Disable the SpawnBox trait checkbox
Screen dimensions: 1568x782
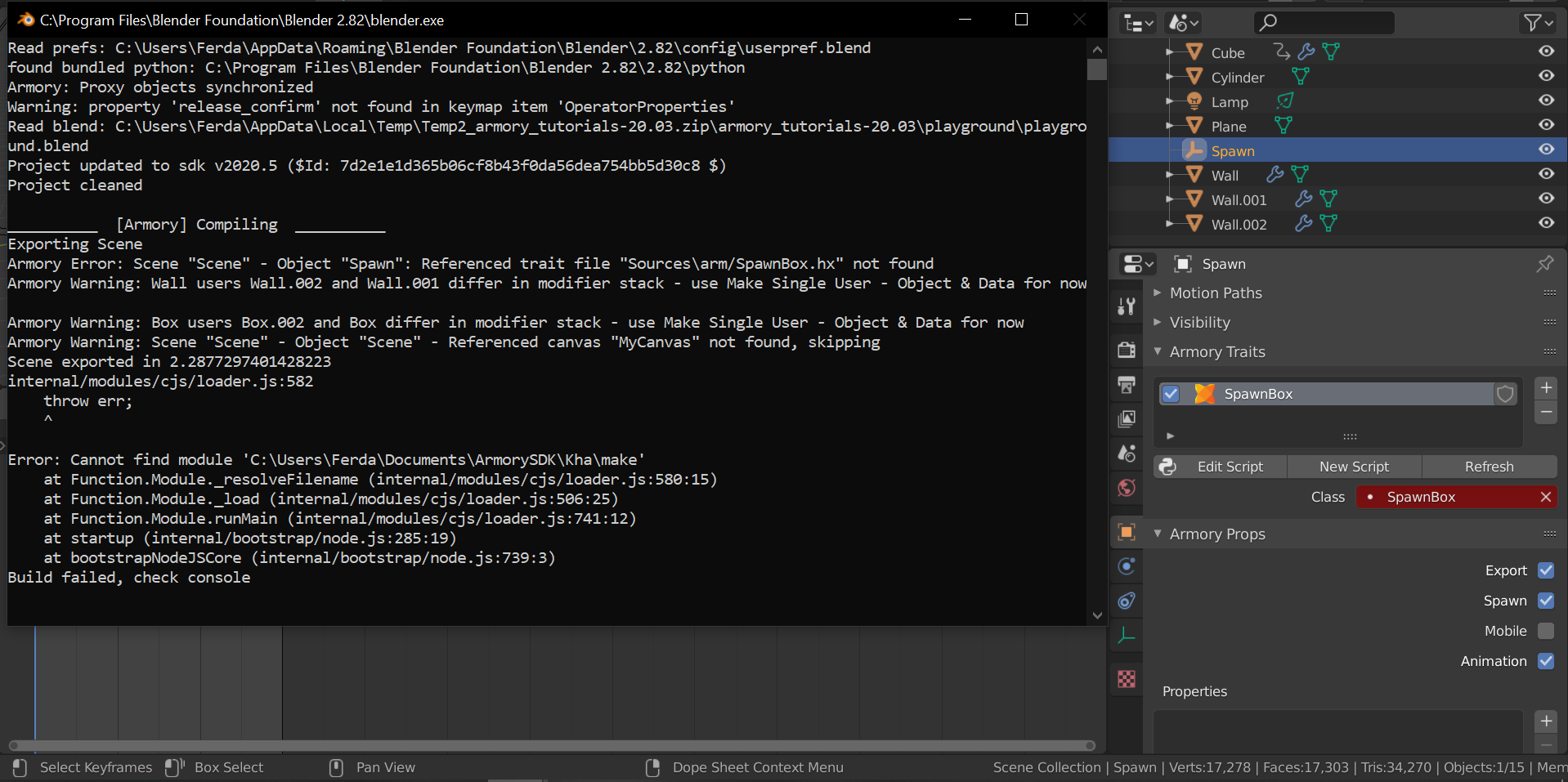pyautogui.click(x=1171, y=394)
